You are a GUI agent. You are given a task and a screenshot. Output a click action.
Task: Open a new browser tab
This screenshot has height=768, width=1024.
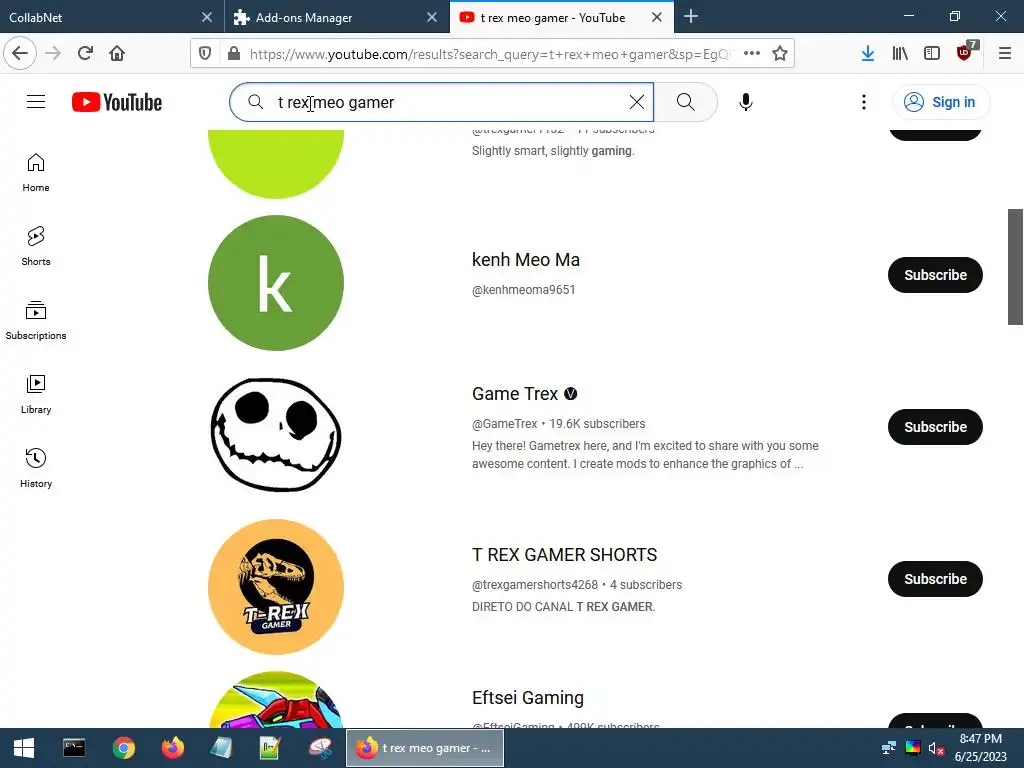click(x=691, y=17)
